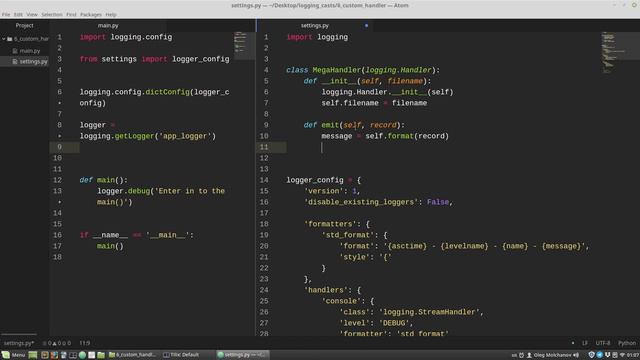Click the Wi-Fi network icon in system tray
The height and width of the screenshot is (360, 640).
coord(622,355)
